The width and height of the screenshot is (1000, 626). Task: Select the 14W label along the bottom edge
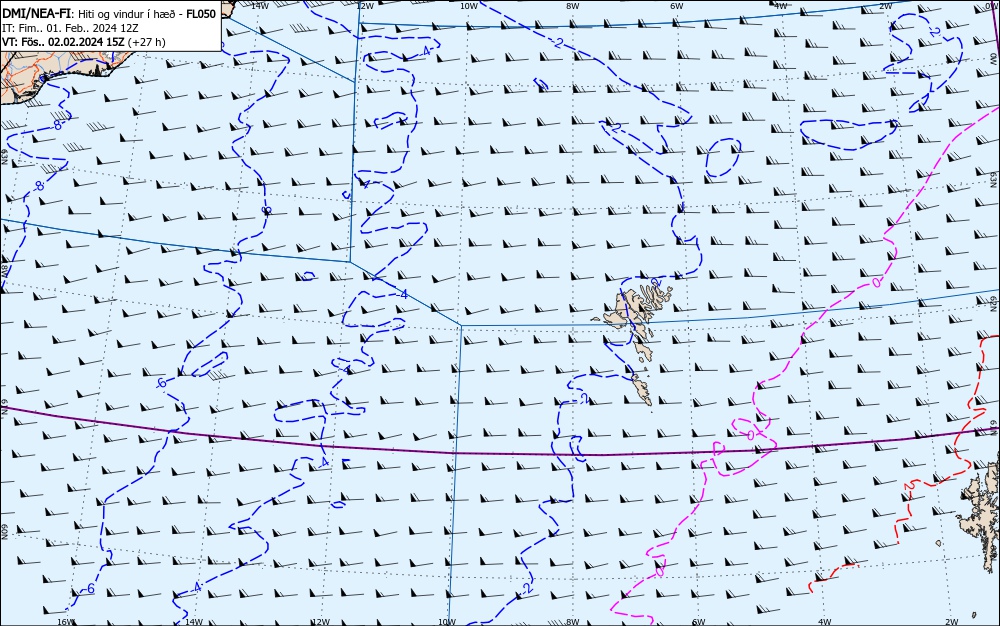tap(193, 622)
